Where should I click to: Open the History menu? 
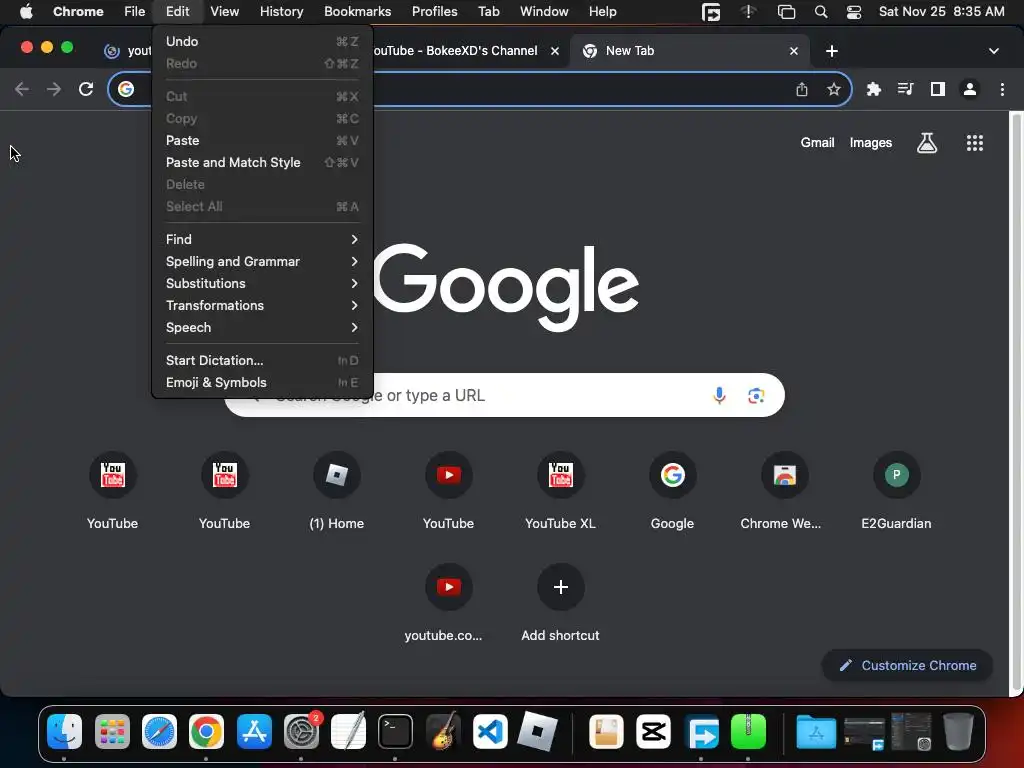(281, 11)
